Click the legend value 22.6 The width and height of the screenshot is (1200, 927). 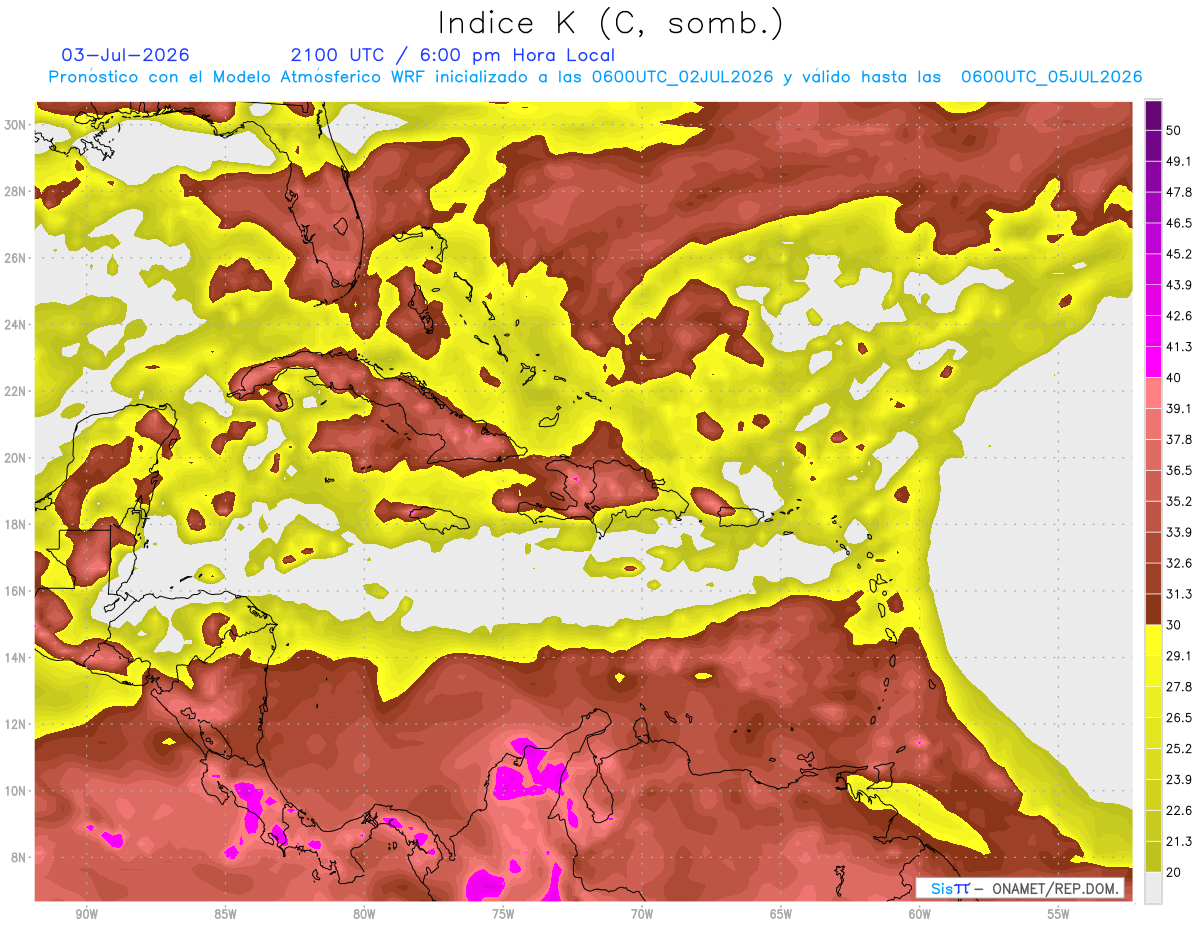pyautogui.click(x=1178, y=811)
